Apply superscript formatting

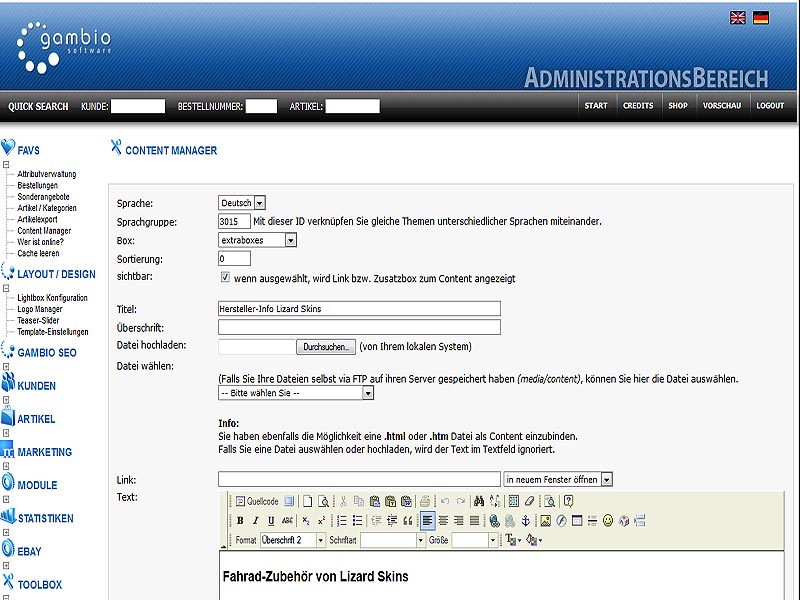coord(321,520)
